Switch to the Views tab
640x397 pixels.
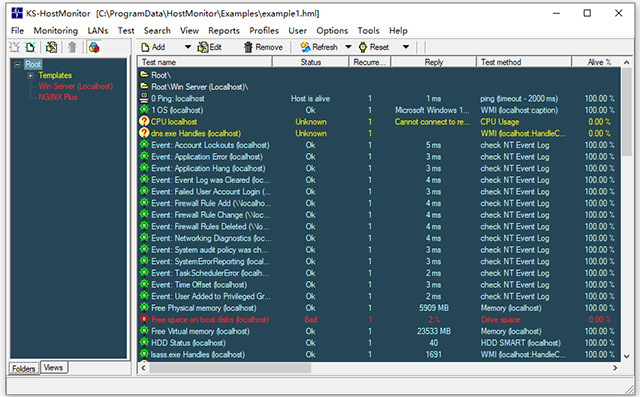pyautogui.click(x=53, y=368)
